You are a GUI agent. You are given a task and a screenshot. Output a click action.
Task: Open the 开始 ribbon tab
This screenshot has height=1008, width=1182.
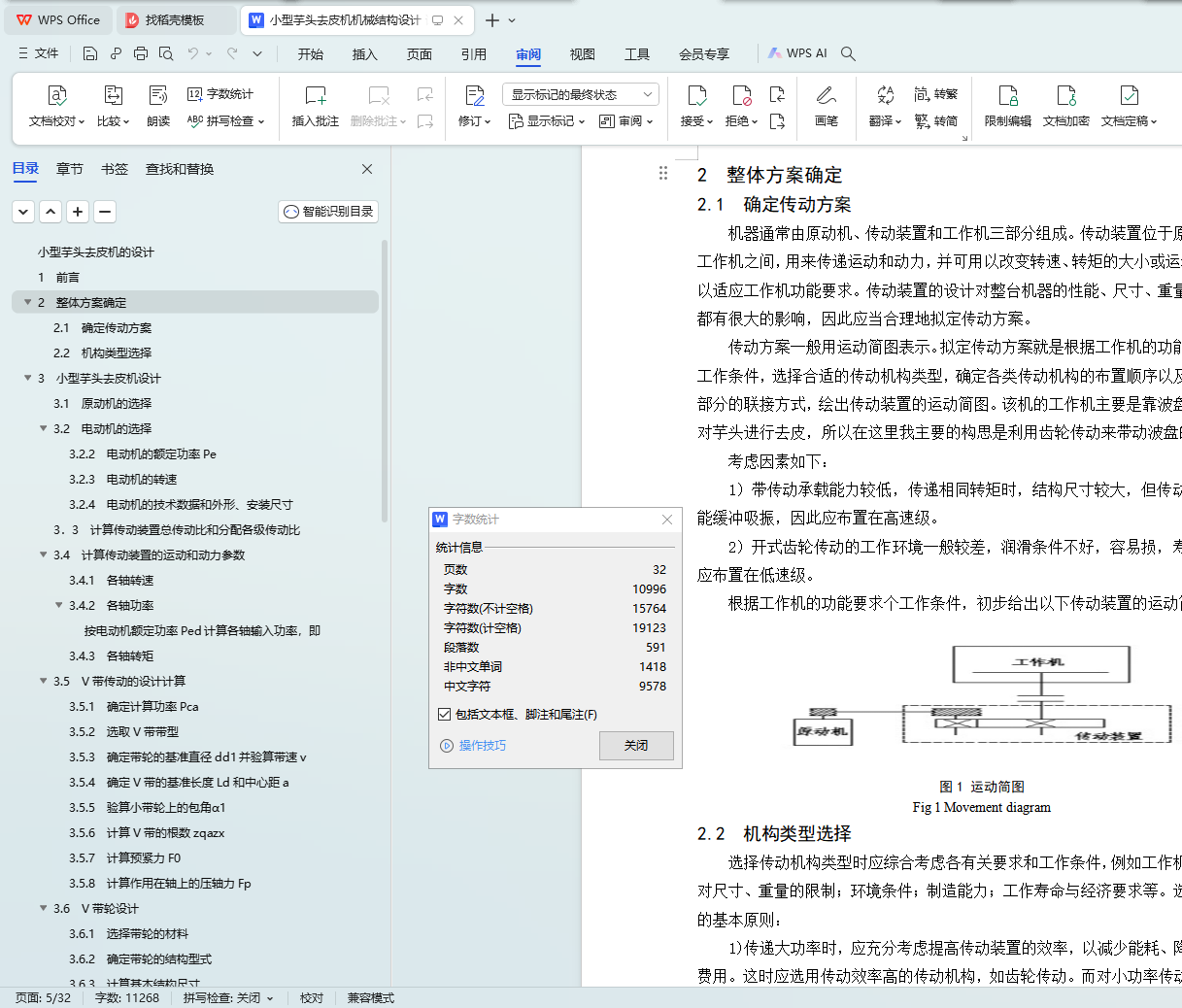(x=311, y=53)
